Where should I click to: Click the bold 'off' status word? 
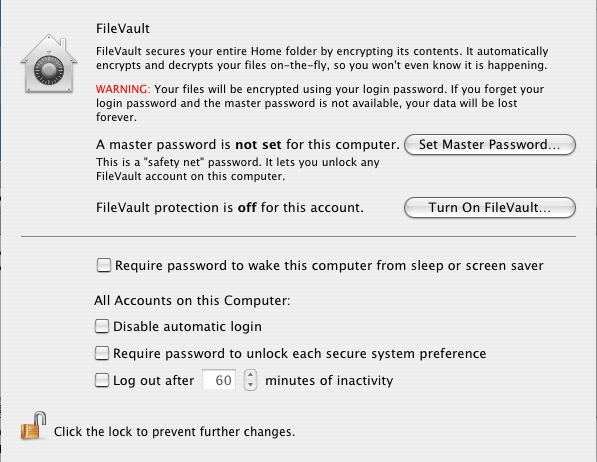tap(247, 208)
